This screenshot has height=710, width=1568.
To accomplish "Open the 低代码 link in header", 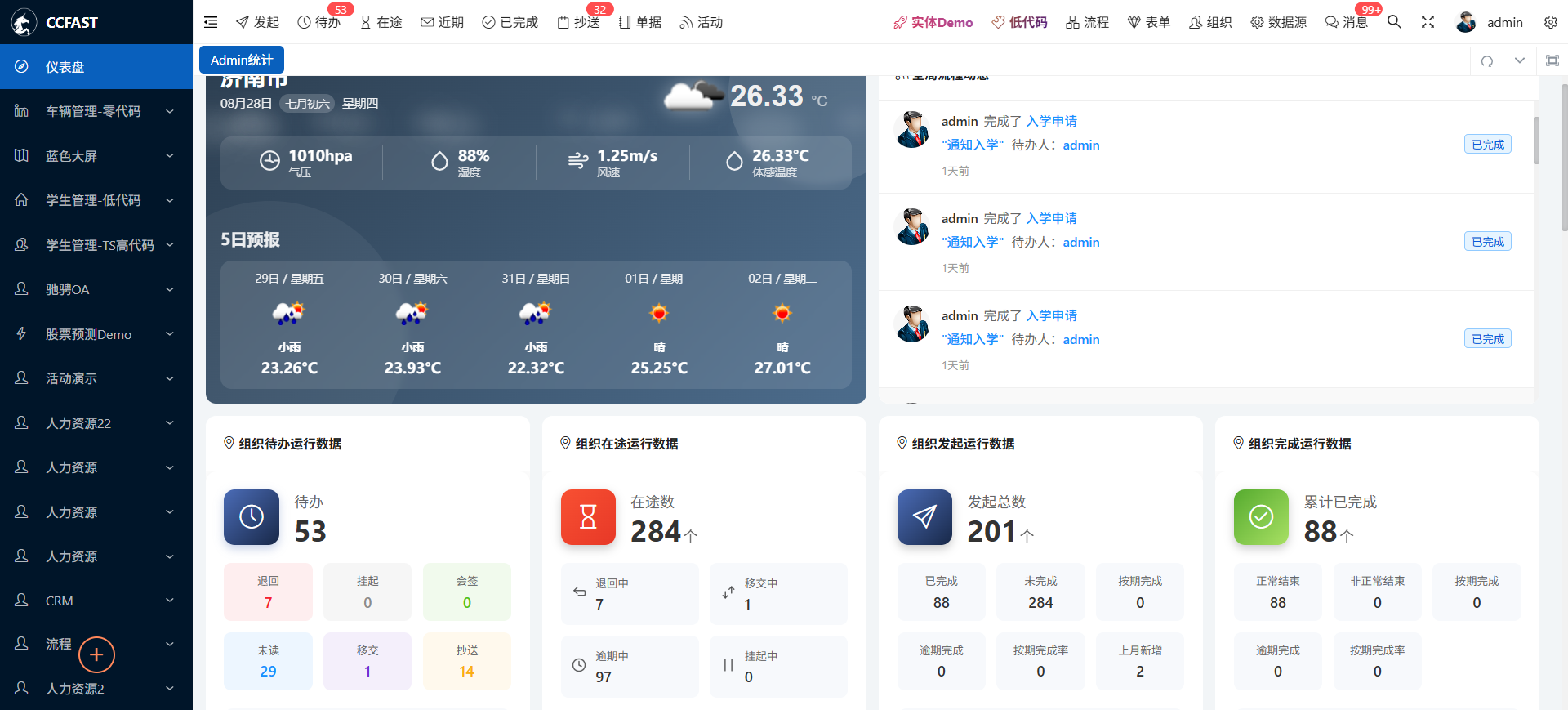I will pos(1019,22).
